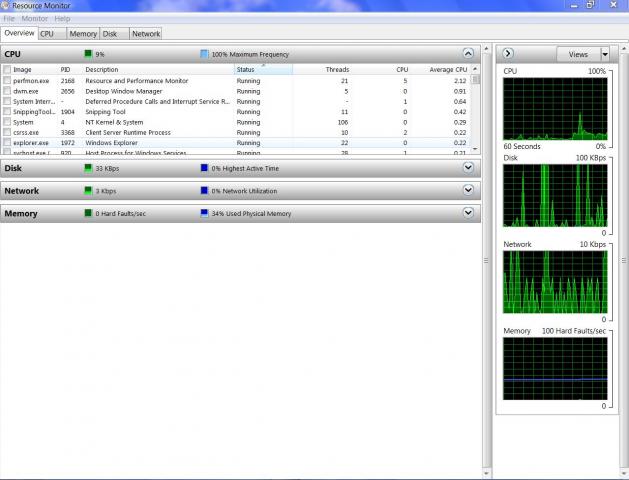Click the main pane scrollbar down arrow
629x480 pixels.
pos(486,473)
